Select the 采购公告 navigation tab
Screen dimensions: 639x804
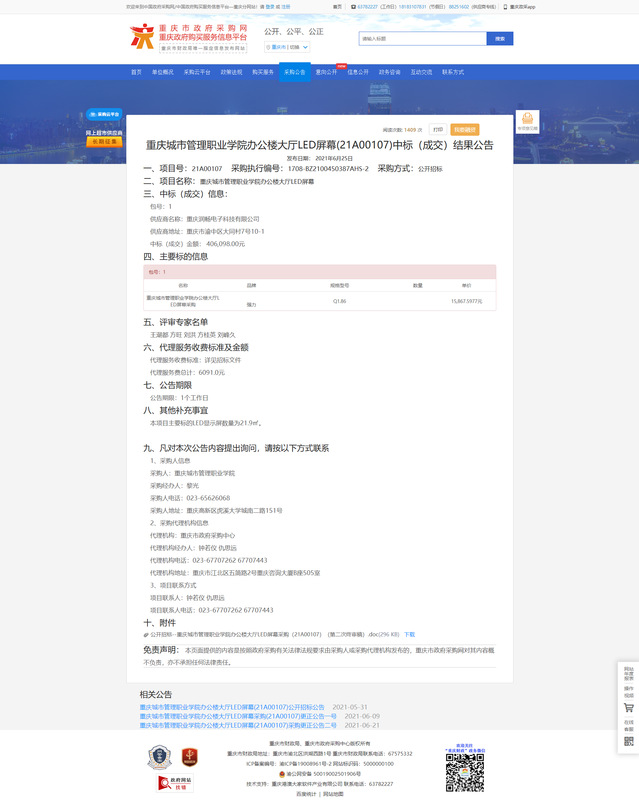tap(294, 72)
